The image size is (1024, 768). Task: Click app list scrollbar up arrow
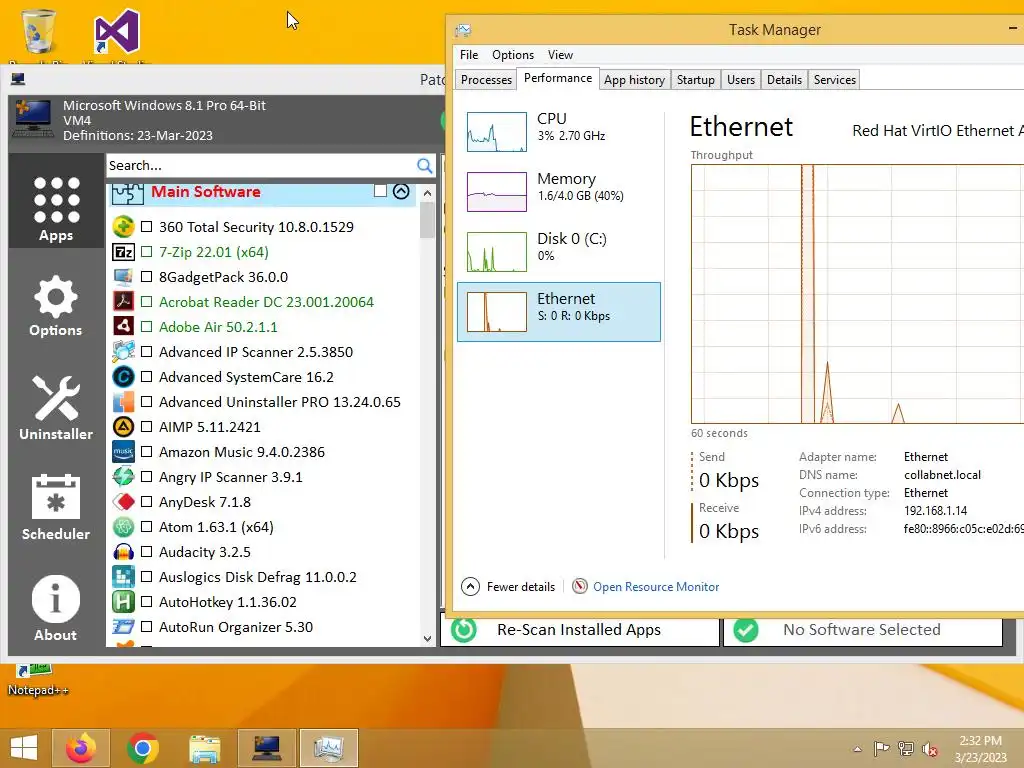click(x=428, y=193)
